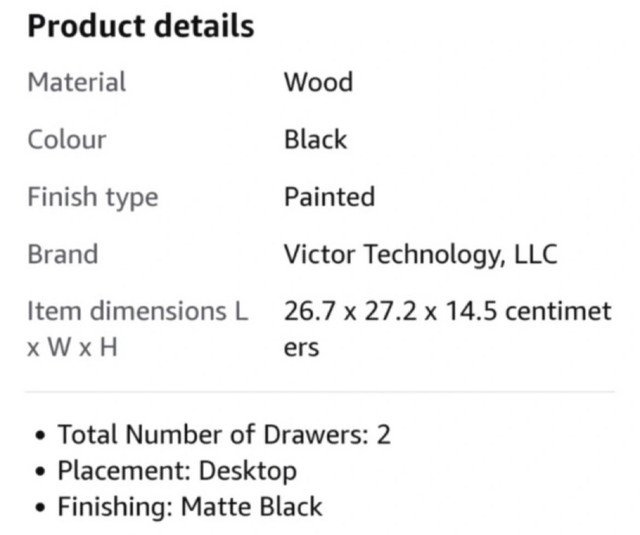Image resolution: width=640 pixels, height=535 pixels.
Task: Open Victor Technology, LLC brand text
Action: click(x=421, y=255)
